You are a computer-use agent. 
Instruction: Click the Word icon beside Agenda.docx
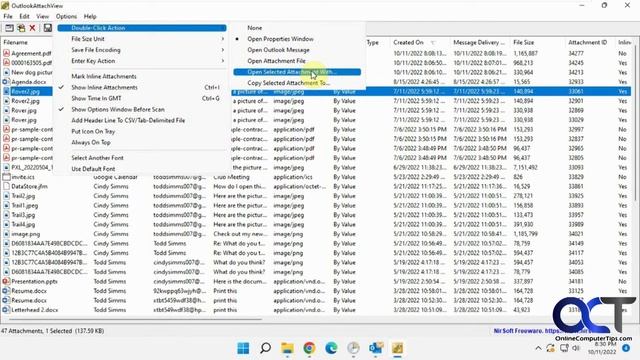(x=6, y=82)
